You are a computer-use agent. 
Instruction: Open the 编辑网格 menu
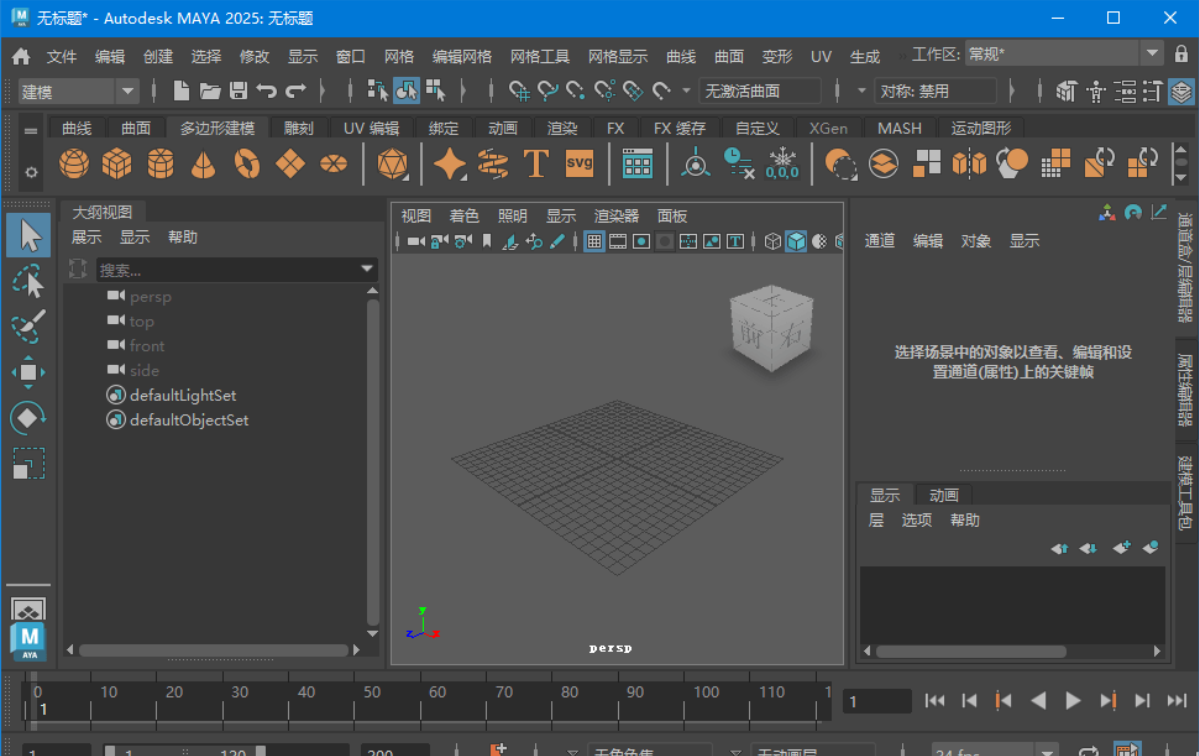462,57
